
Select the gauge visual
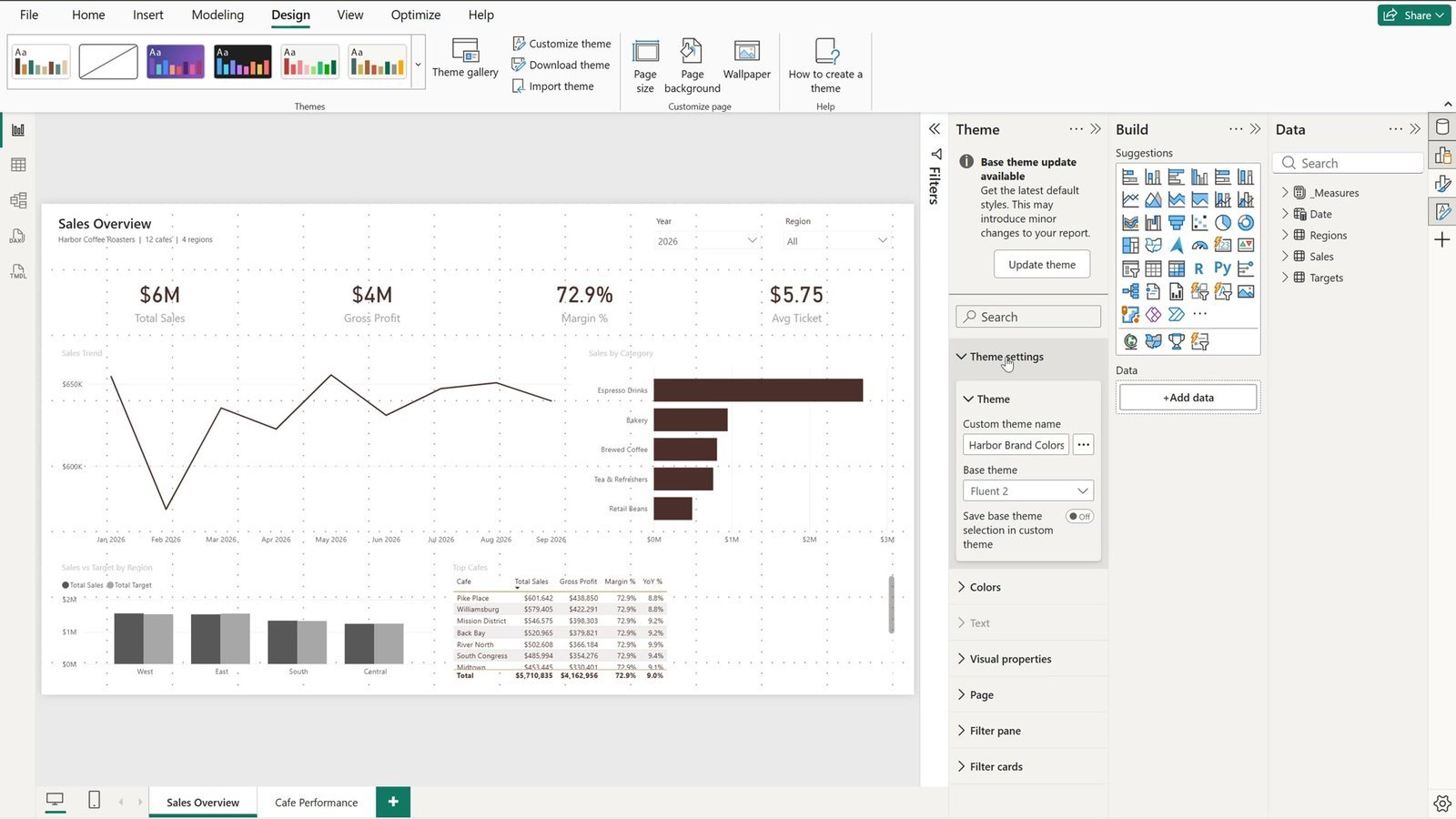click(1199, 245)
